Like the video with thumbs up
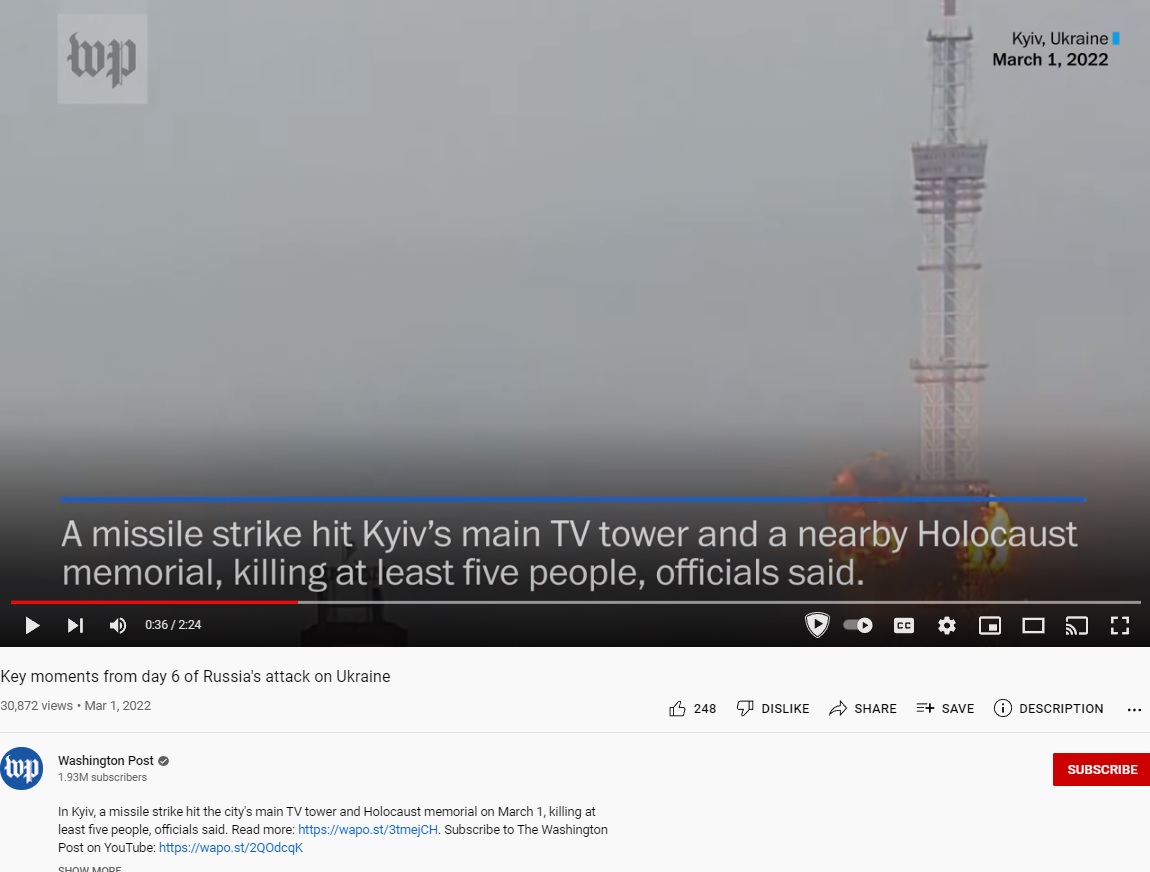Screen dimensions: 1150x872 (x=692, y=708)
